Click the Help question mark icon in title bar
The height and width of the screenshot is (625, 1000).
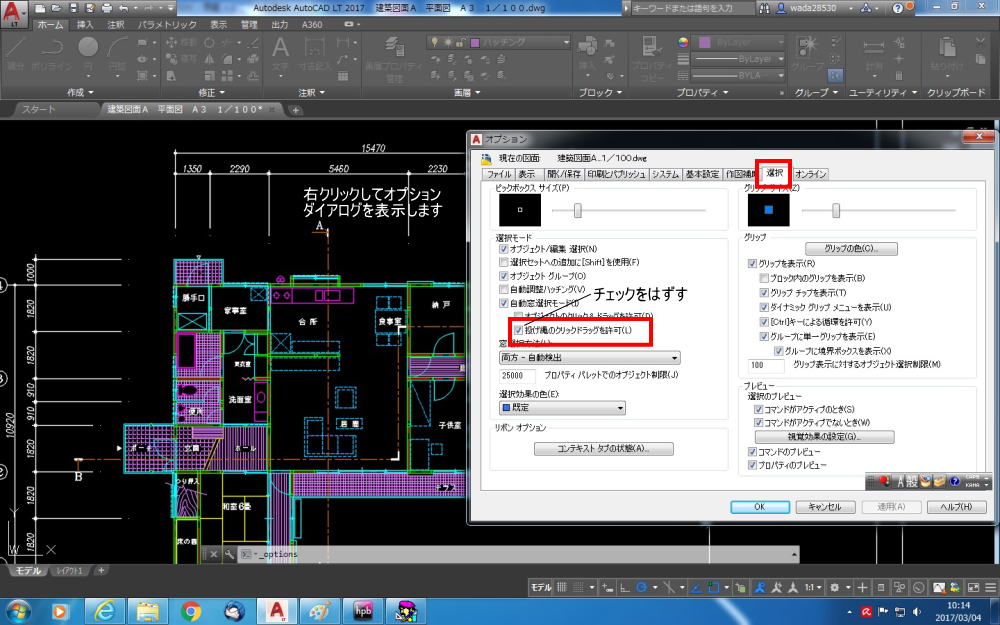coord(898,8)
